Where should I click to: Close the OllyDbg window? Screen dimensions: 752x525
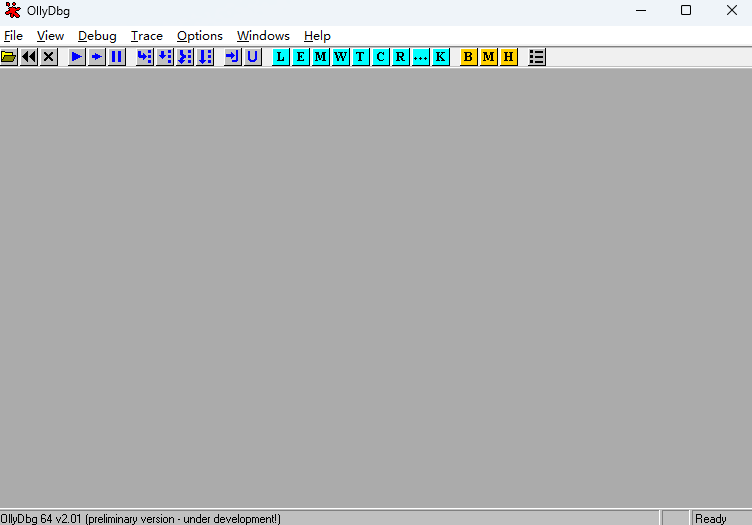pyautogui.click(x=731, y=11)
